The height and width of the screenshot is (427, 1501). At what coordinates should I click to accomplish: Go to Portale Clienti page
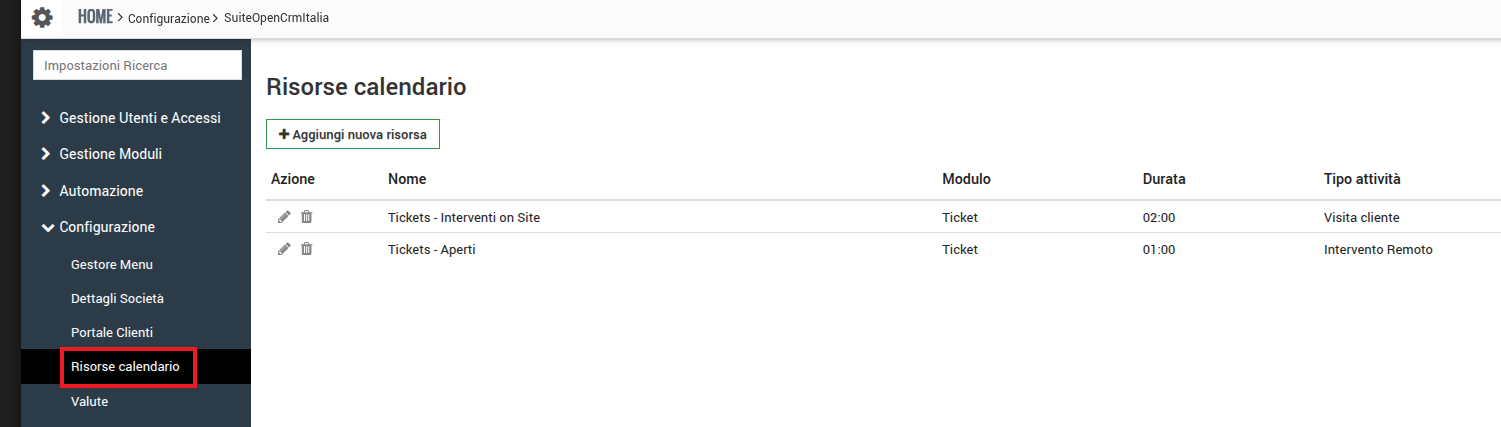point(111,332)
